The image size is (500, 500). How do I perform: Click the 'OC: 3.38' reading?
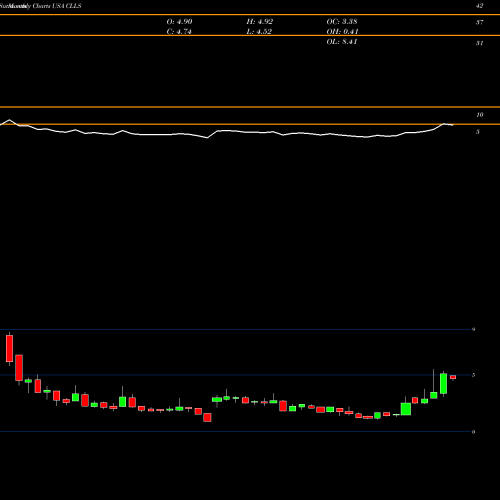click(342, 22)
